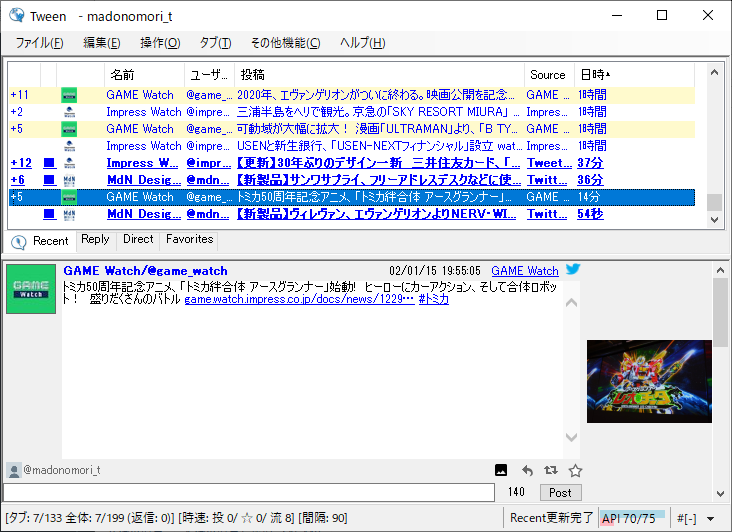
Task: Click the Recent更新完了 status text
Action: (551, 518)
